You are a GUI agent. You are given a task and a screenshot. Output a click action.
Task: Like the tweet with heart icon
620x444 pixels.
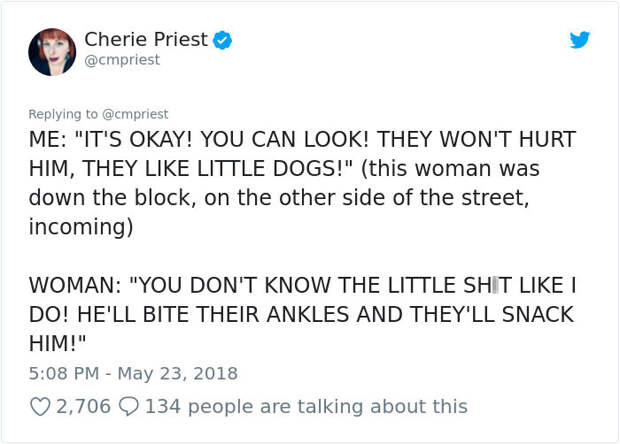pos(40,406)
